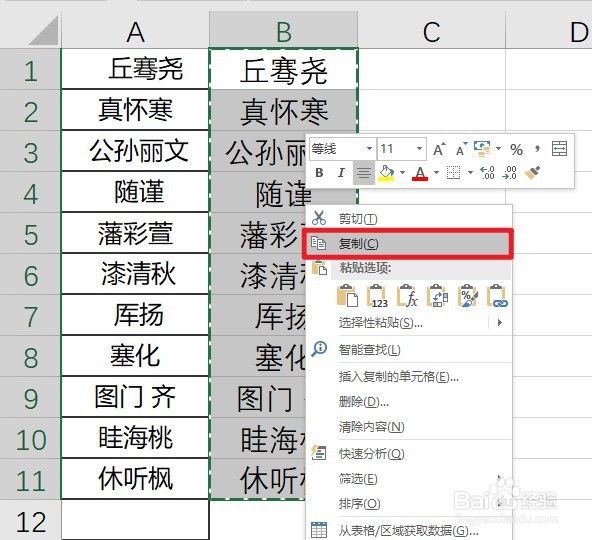Select cell A2 containing 真怀寒

[135, 110]
